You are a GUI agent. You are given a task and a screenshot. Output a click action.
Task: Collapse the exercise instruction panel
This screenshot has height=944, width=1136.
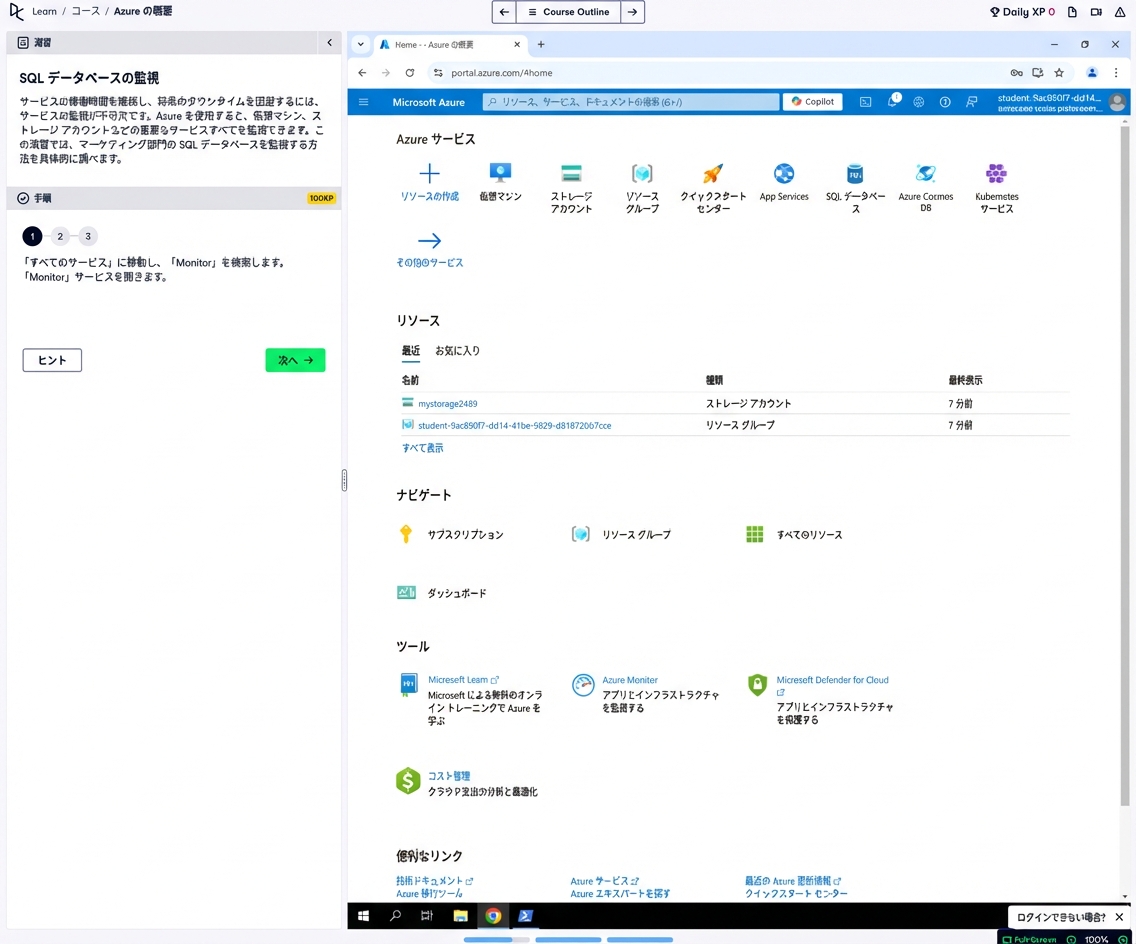330,43
